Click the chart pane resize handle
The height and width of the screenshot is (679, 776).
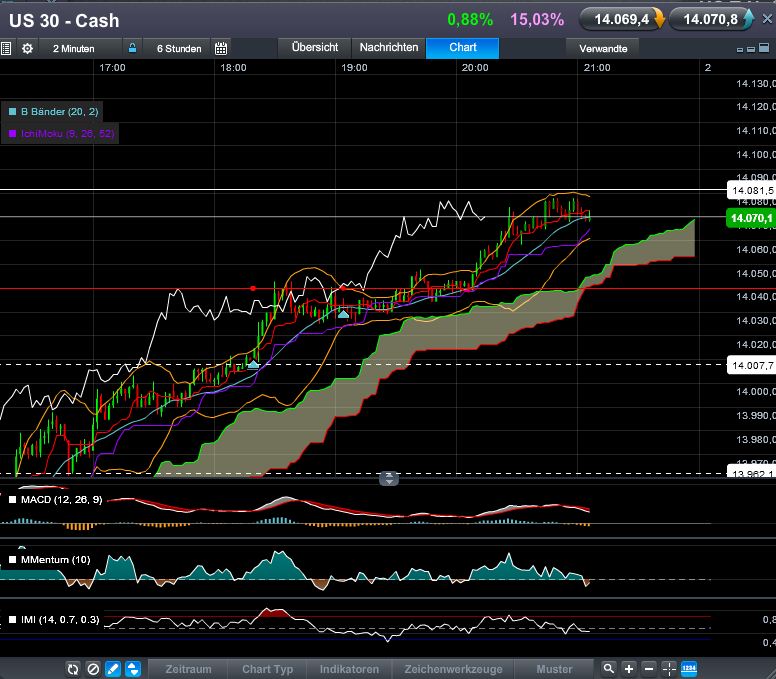click(x=388, y=479)
